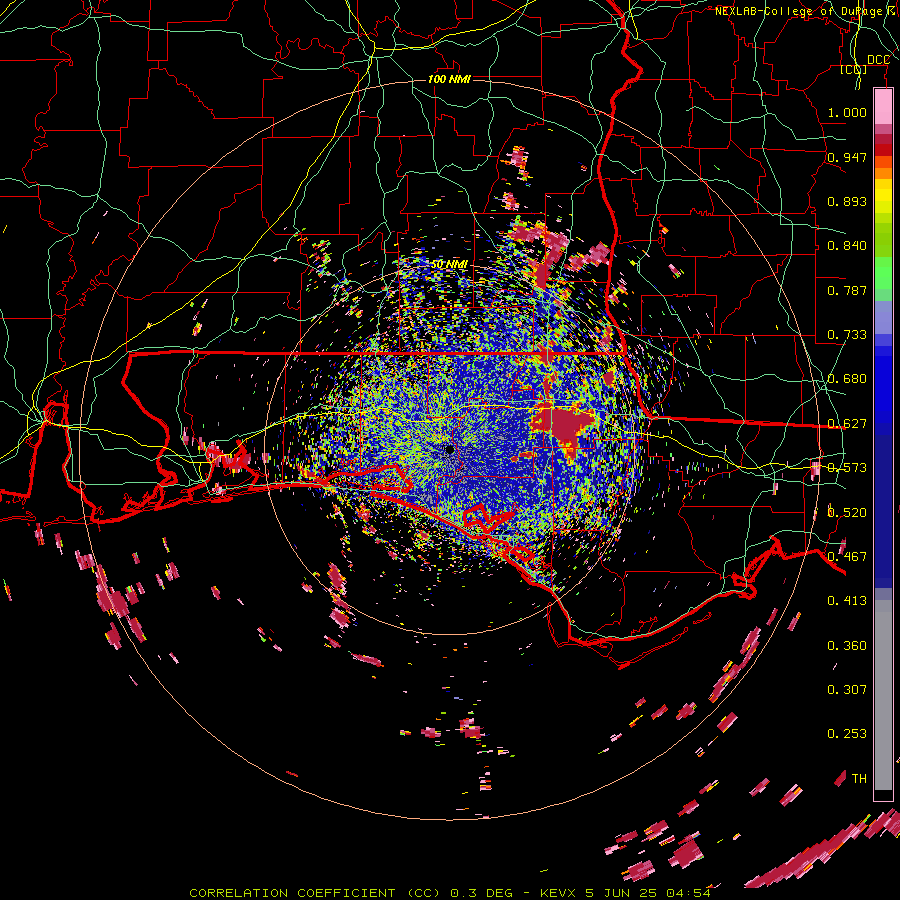Click the 0.840 legend value
The height and width of the screenshot is (900, 900).
tap(847, 246)
